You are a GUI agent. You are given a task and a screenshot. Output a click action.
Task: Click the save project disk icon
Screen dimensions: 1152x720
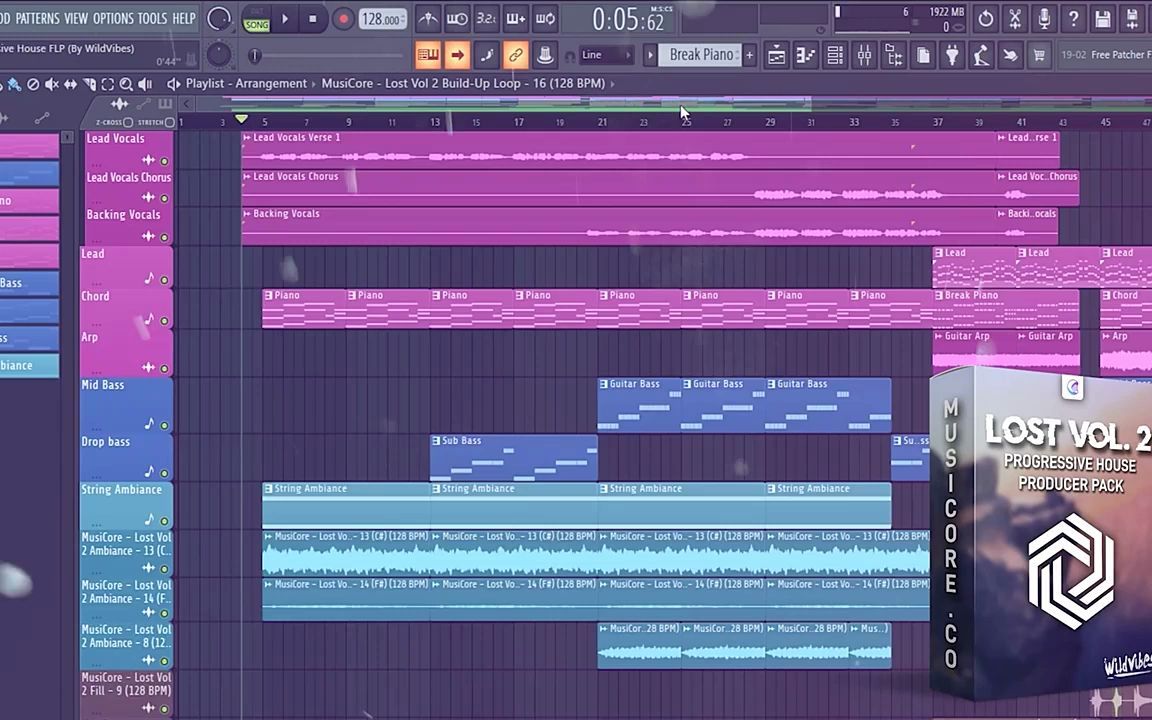click(1104, 19)
